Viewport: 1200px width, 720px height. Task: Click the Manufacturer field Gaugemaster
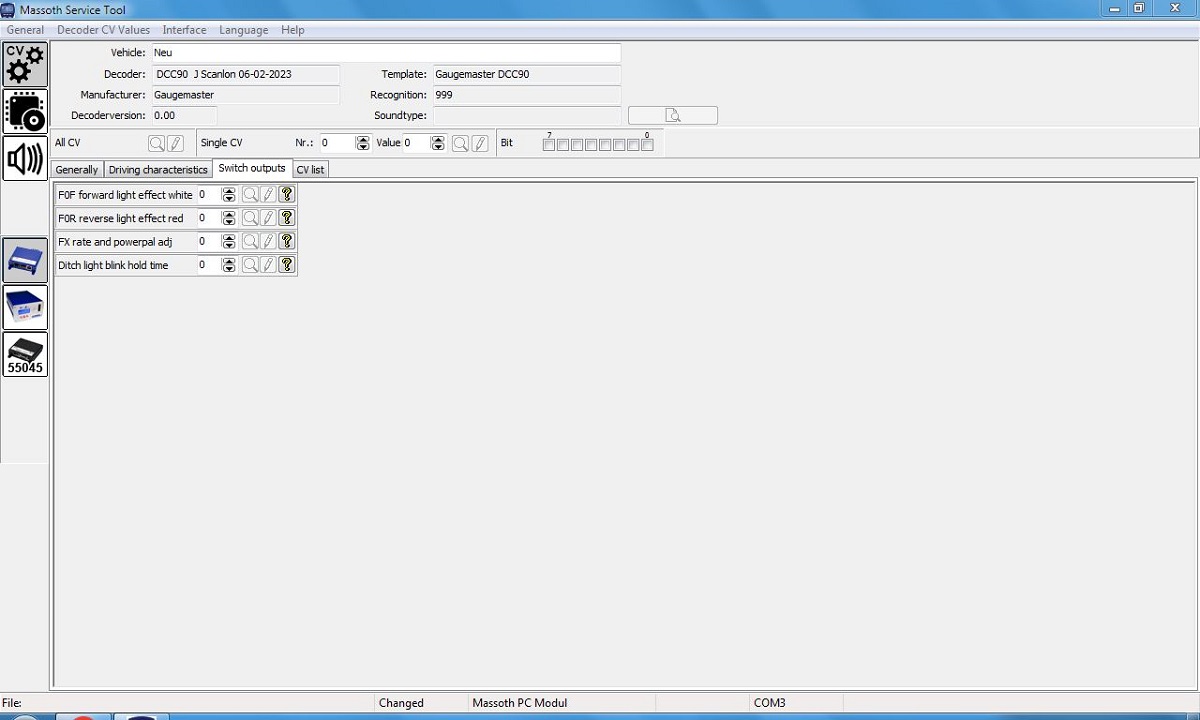245,95
